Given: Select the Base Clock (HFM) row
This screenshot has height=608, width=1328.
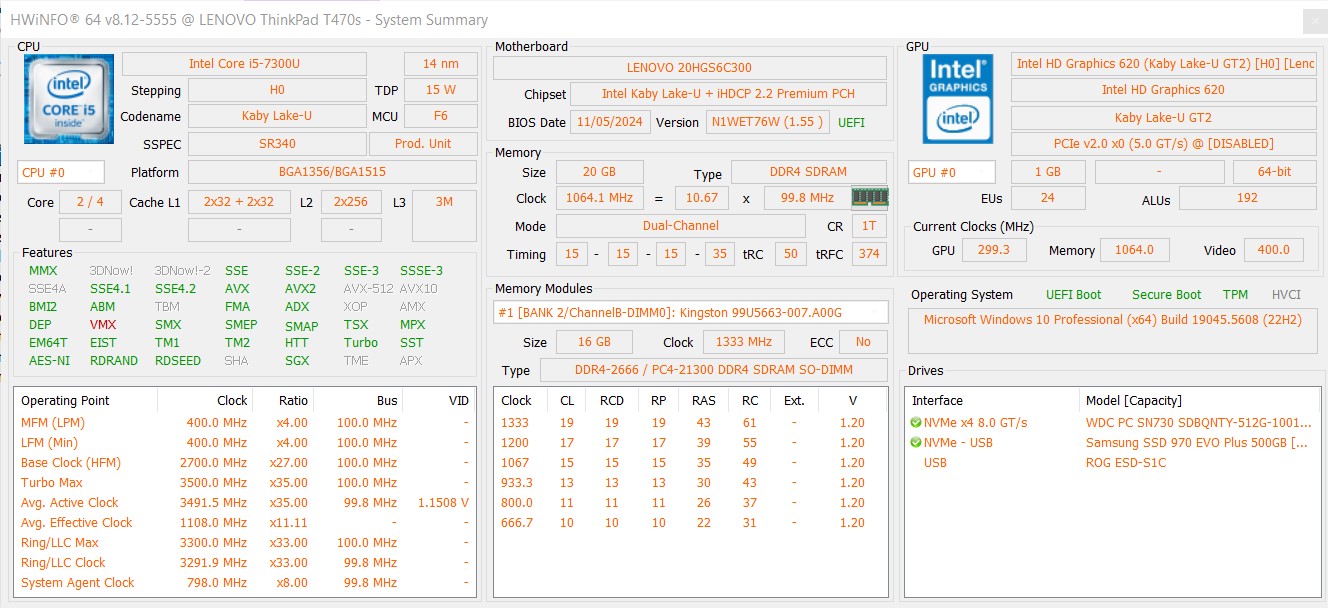Looking at the screenshot, I should point(245,463).
